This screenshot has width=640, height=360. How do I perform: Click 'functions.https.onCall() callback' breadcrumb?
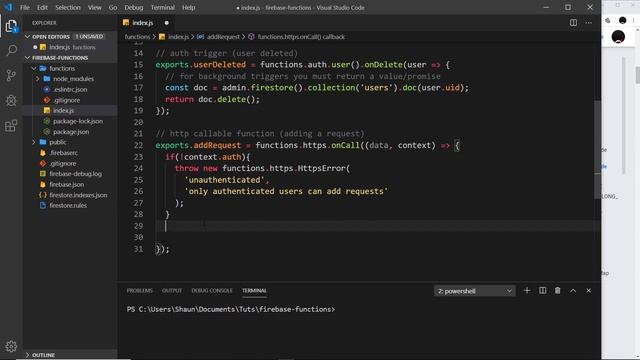[301, 37]
